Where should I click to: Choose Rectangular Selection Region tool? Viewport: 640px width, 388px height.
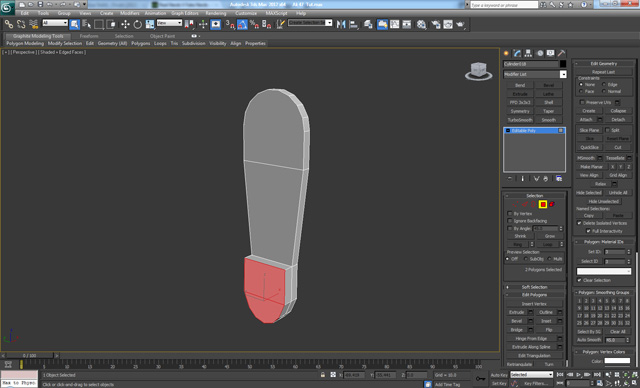tap(99, 24)
